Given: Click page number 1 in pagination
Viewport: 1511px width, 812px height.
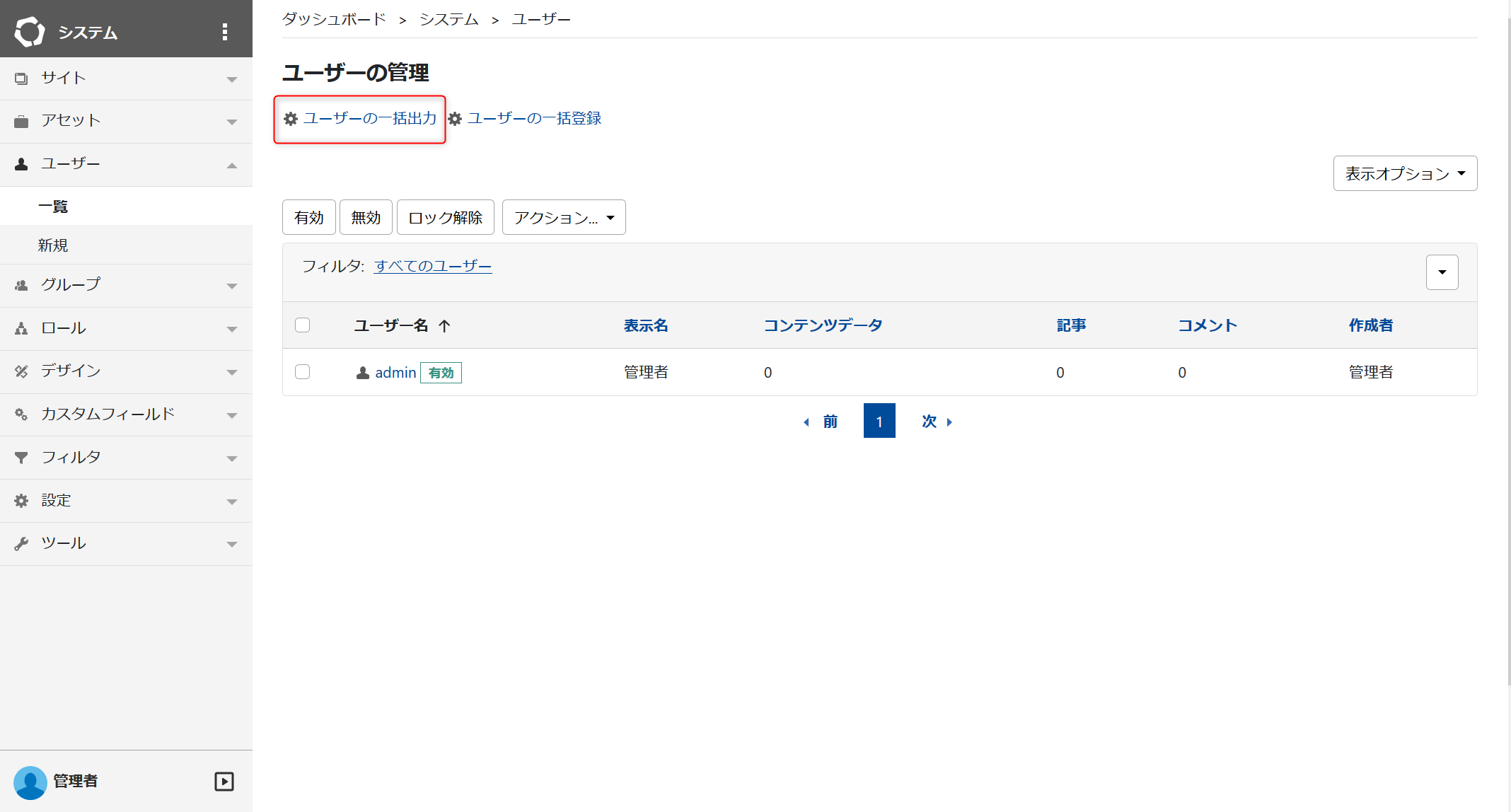Looking at the screenshot, I should (879, 421).
